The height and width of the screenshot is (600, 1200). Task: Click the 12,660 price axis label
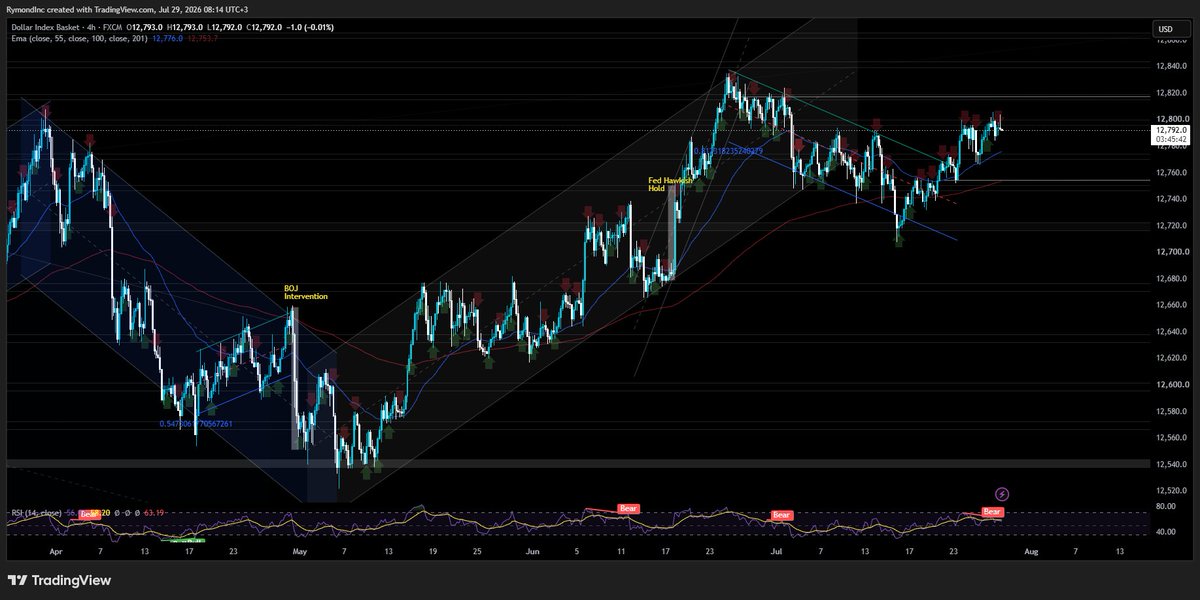tap(1170, 305)
